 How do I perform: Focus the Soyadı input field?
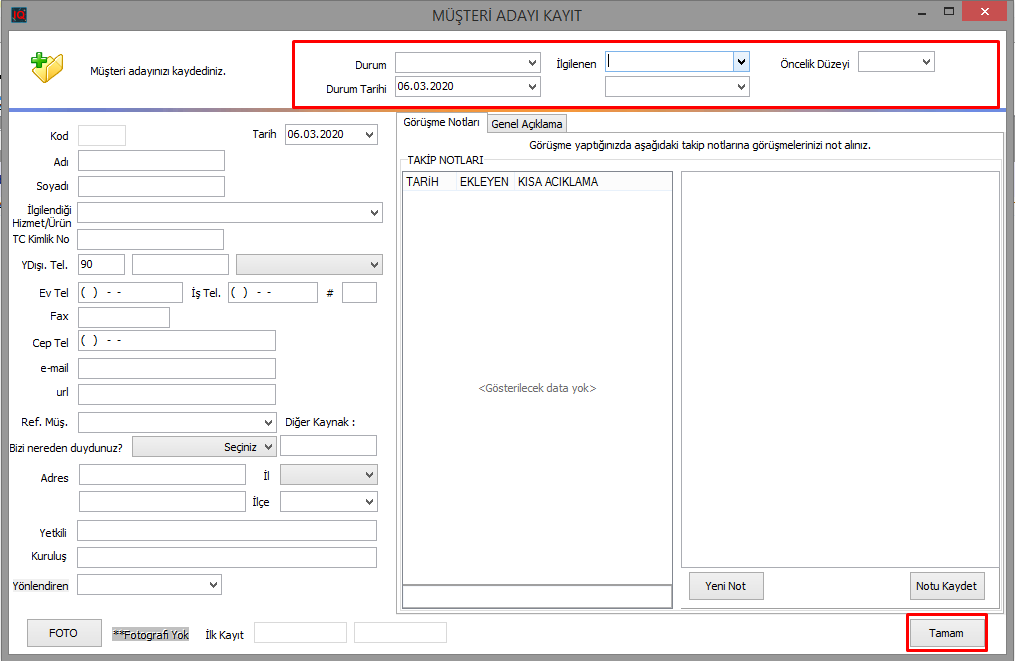pyautogui.click(x=151, y=186)
